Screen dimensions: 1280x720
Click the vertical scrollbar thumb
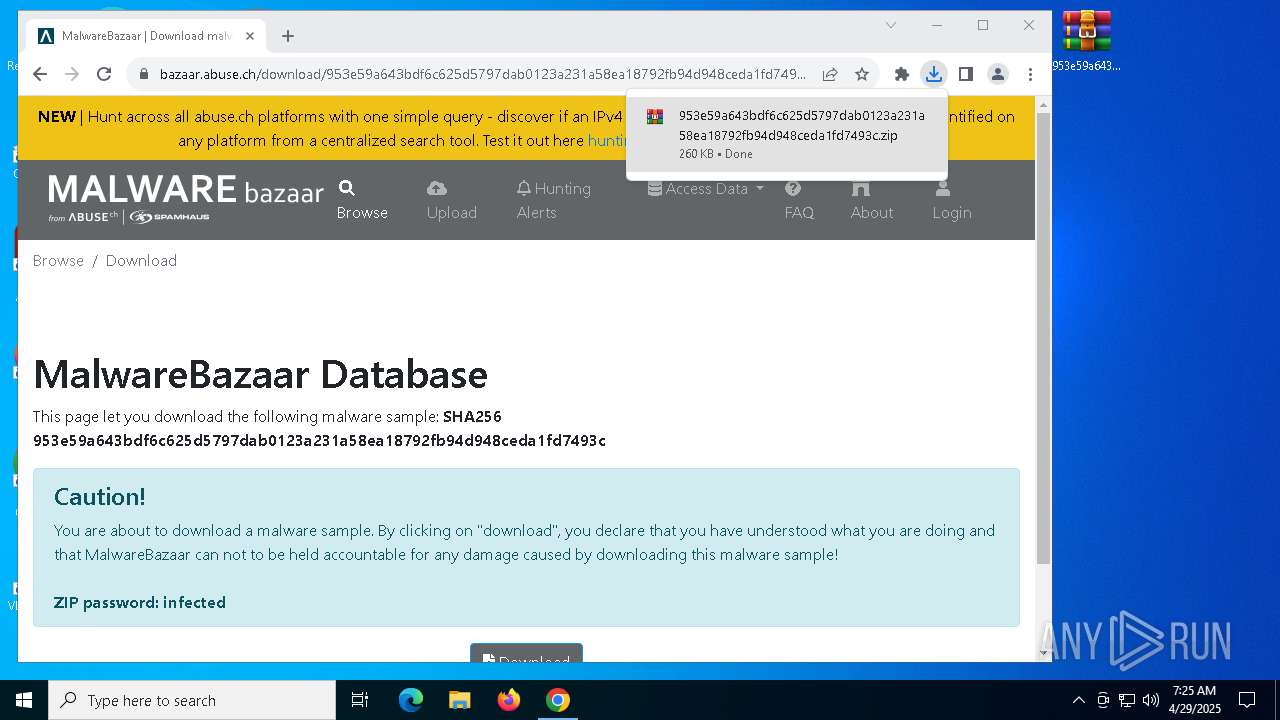click(1043, 339)
